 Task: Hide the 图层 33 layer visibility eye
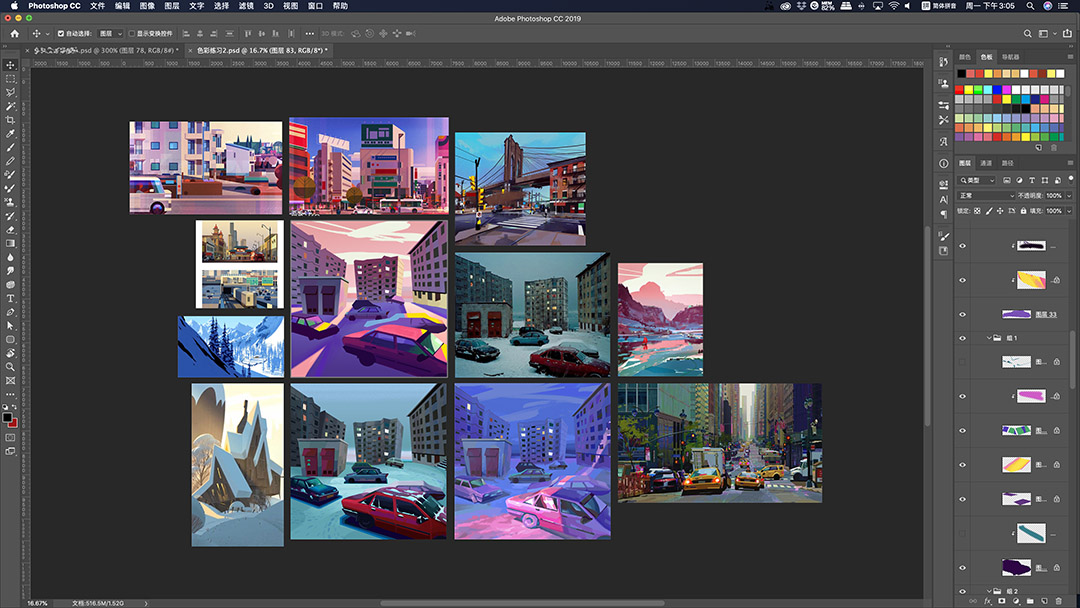click(963, 314)
